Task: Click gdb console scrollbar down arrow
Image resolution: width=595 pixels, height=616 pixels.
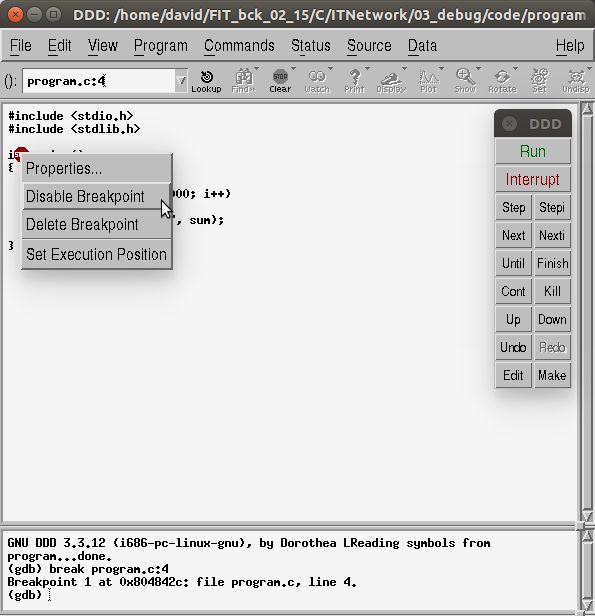Action: click(x=587, y=605)
